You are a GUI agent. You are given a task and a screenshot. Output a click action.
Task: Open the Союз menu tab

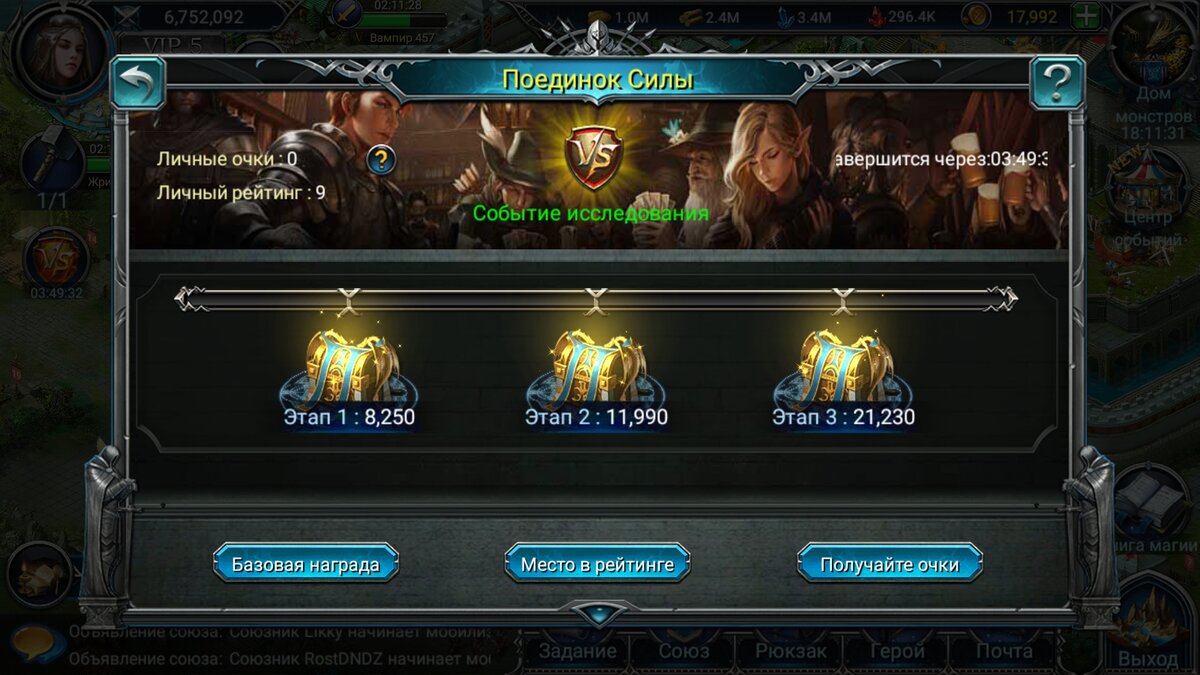pyautogui.click(x=685, y=650)
